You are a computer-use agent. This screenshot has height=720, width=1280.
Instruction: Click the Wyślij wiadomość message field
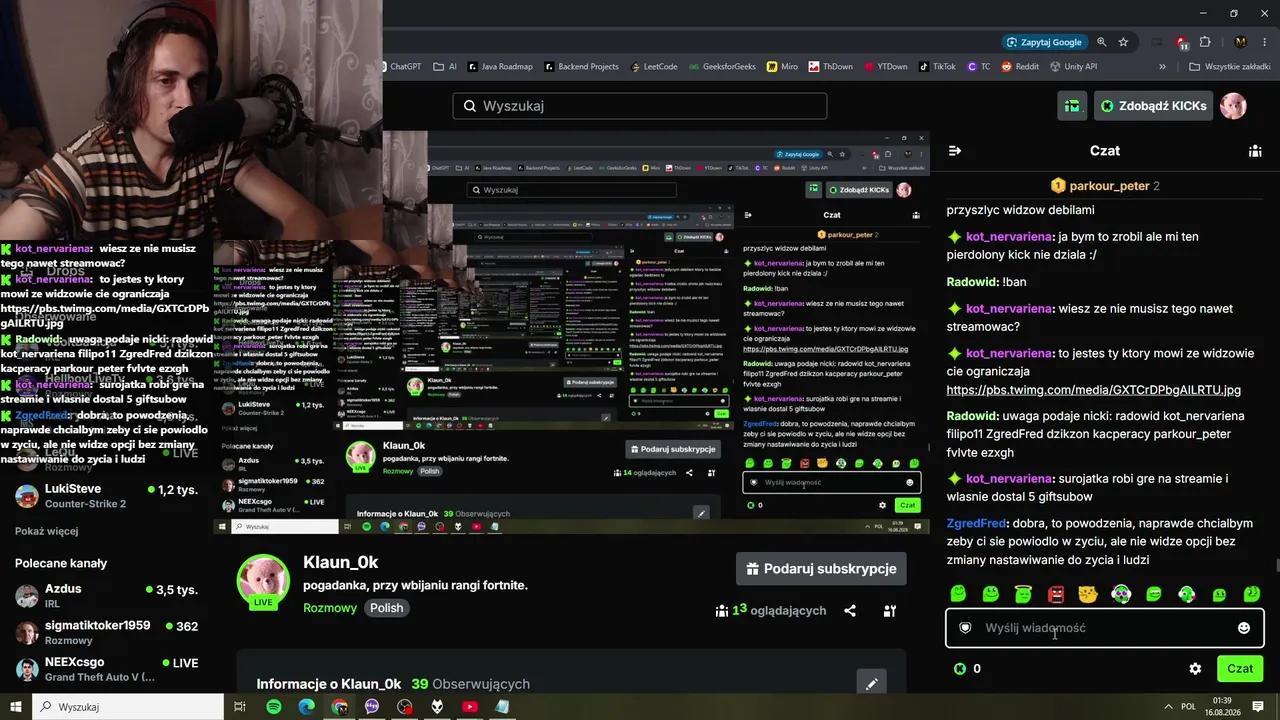pyautogui.click(x=1105, y=628)
